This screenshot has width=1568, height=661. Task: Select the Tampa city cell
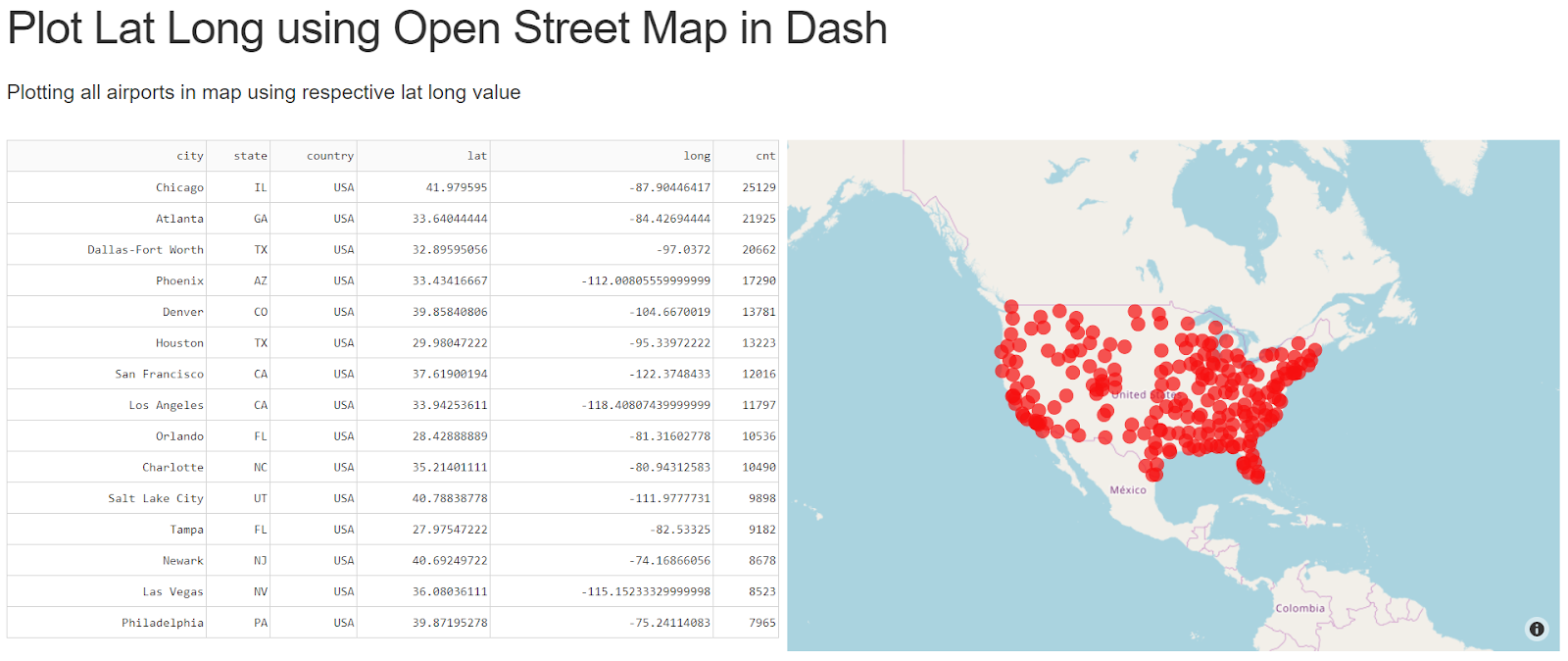[107, 530]
